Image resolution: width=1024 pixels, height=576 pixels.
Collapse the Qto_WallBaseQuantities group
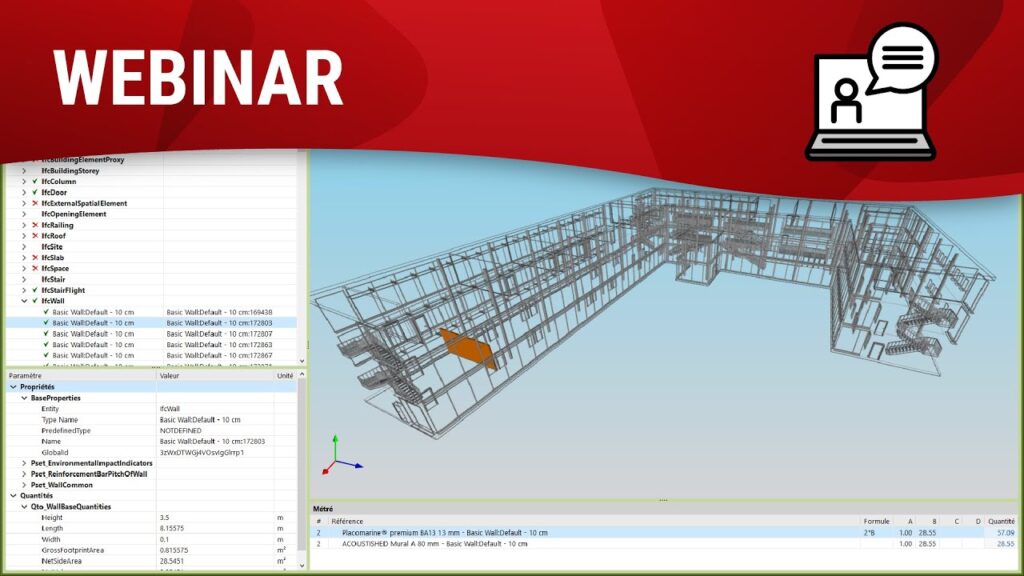[x=24, y=507]
